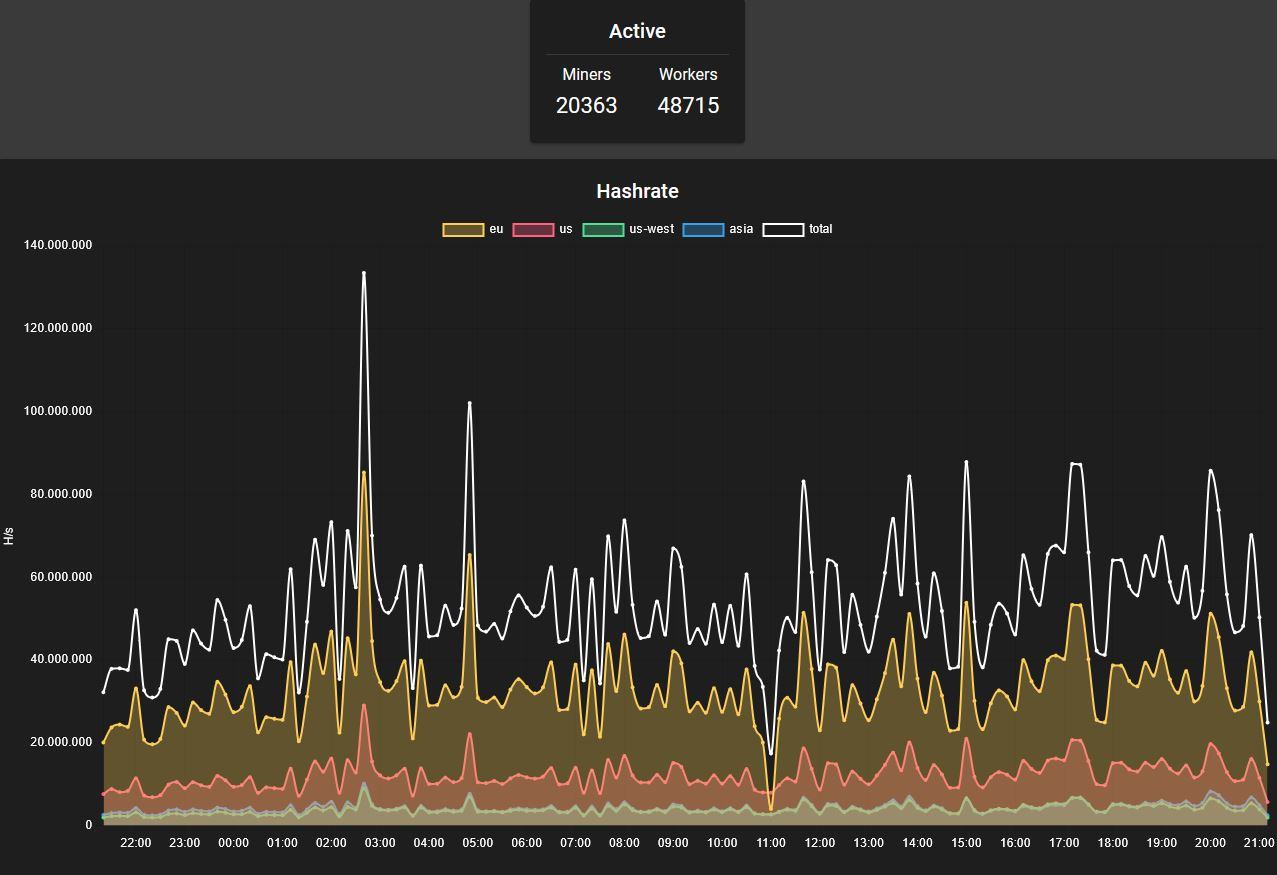Click the blue asia legend color box
This screenshot has width=1277, height=875.
click(703, 230)
